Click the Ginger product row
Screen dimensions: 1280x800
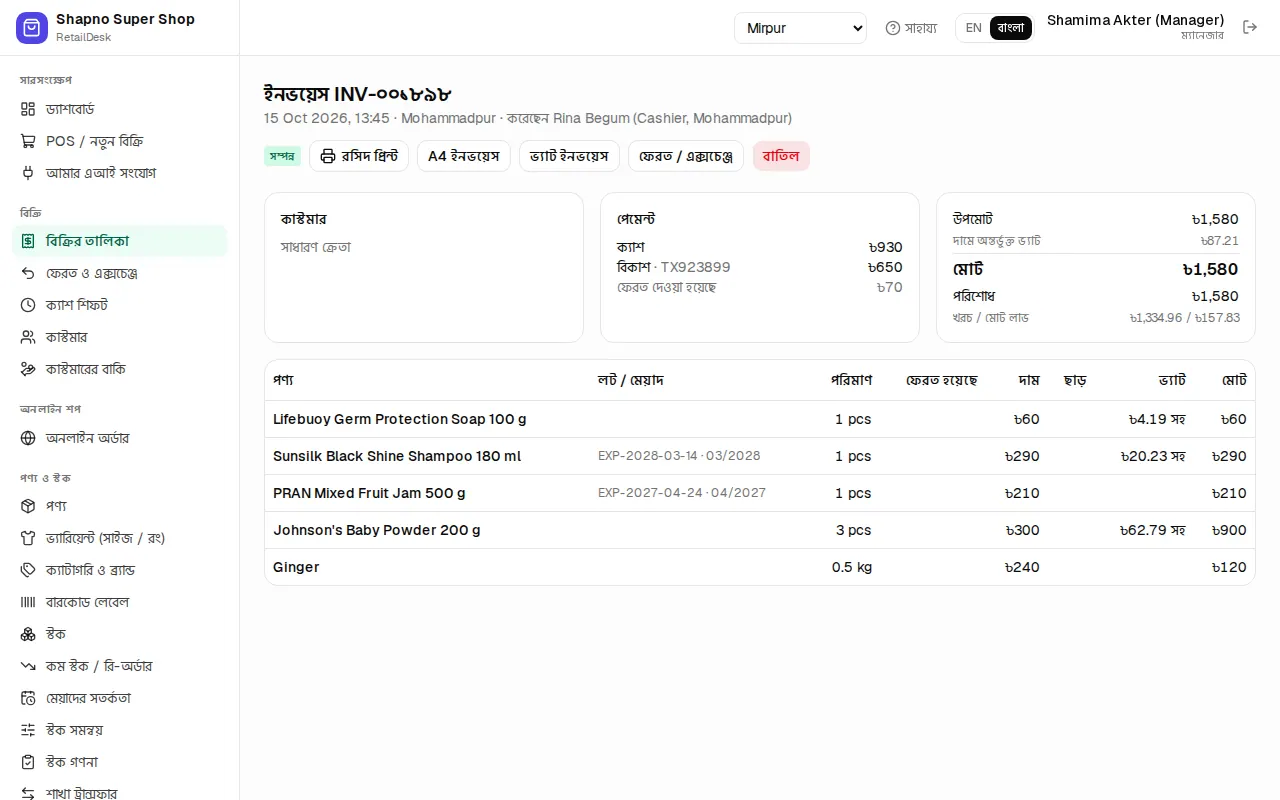coord(760,567)
